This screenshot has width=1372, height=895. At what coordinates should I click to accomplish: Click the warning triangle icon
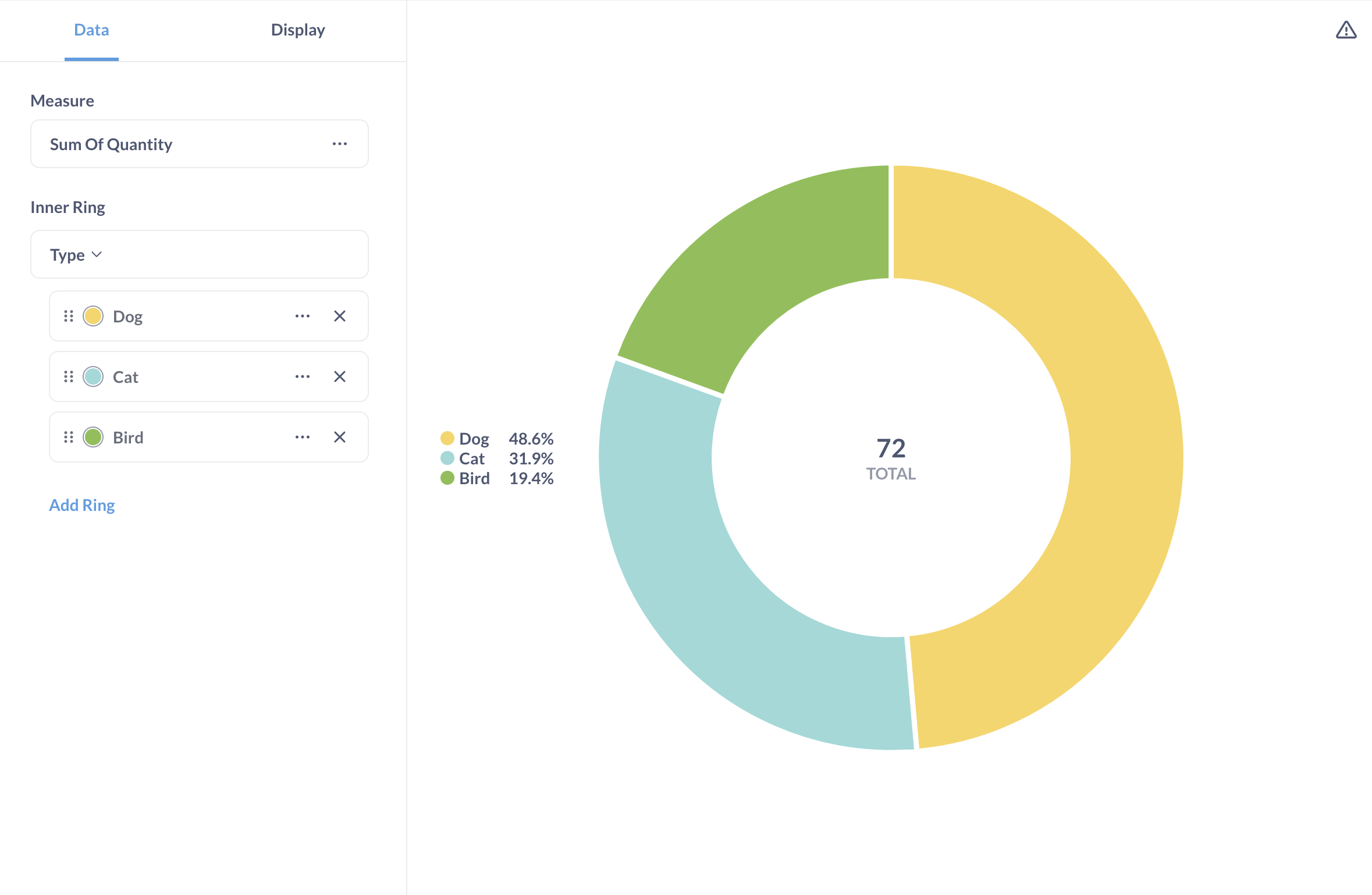click(x=1345, y=30)
